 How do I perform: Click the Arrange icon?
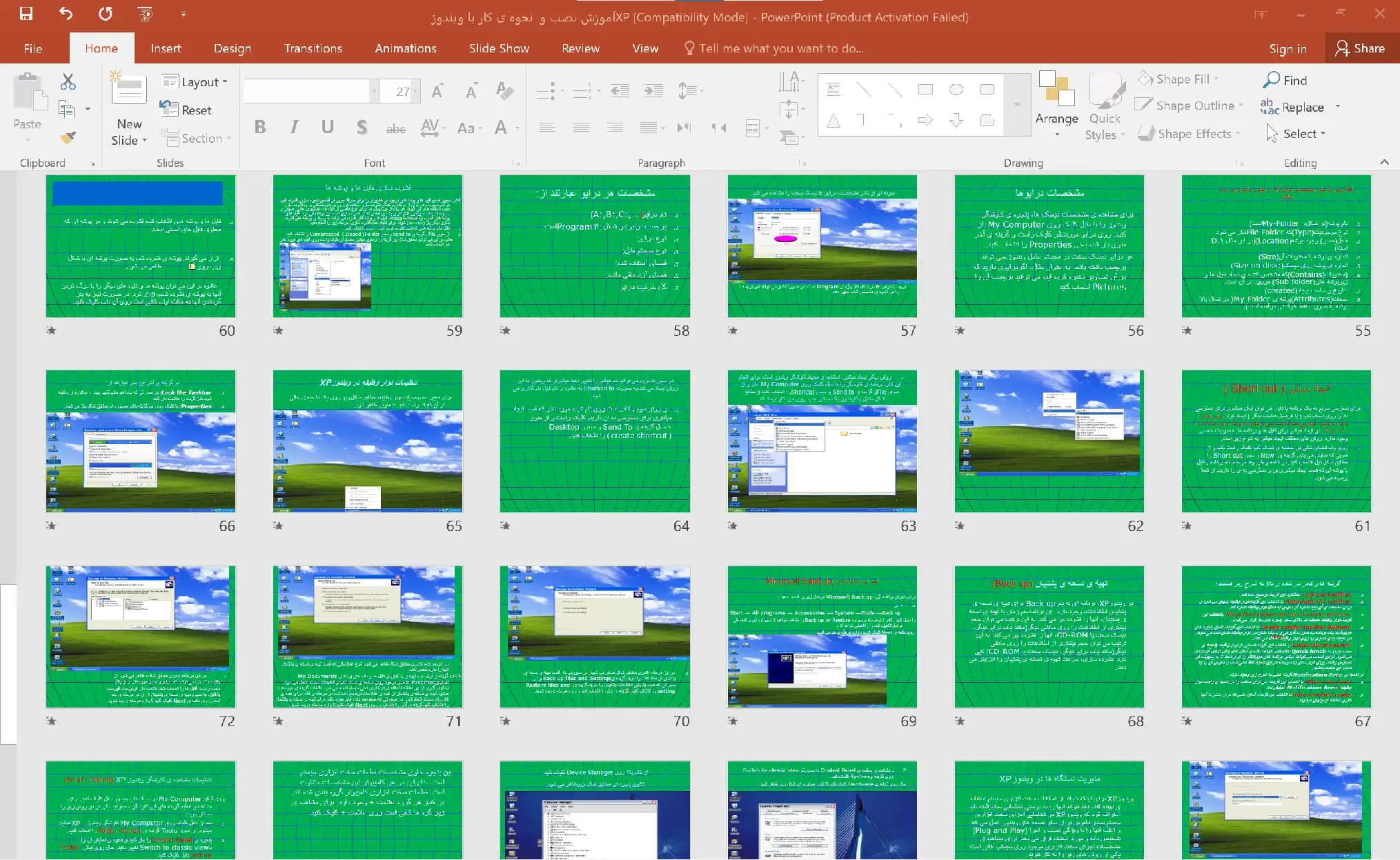[1056, 103]
